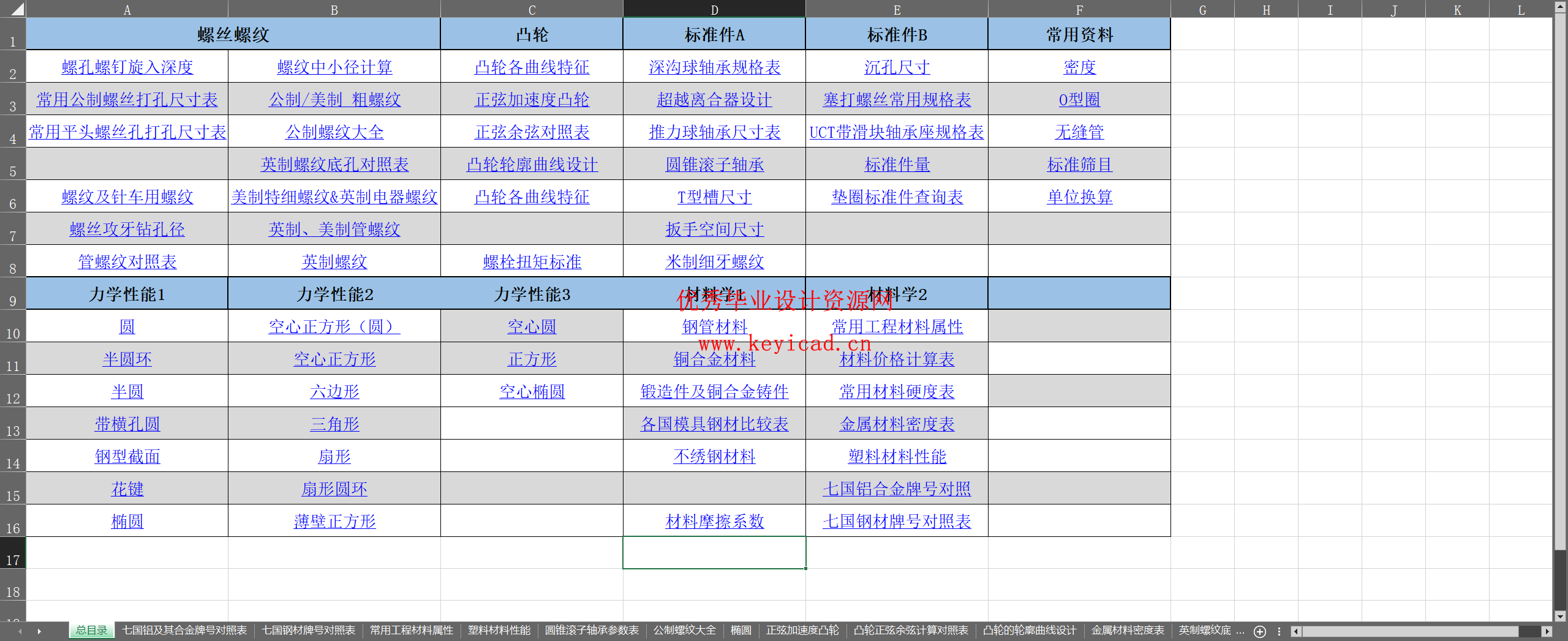Click the 材料摩擦系数 hyperlink

tap(714, 521)
